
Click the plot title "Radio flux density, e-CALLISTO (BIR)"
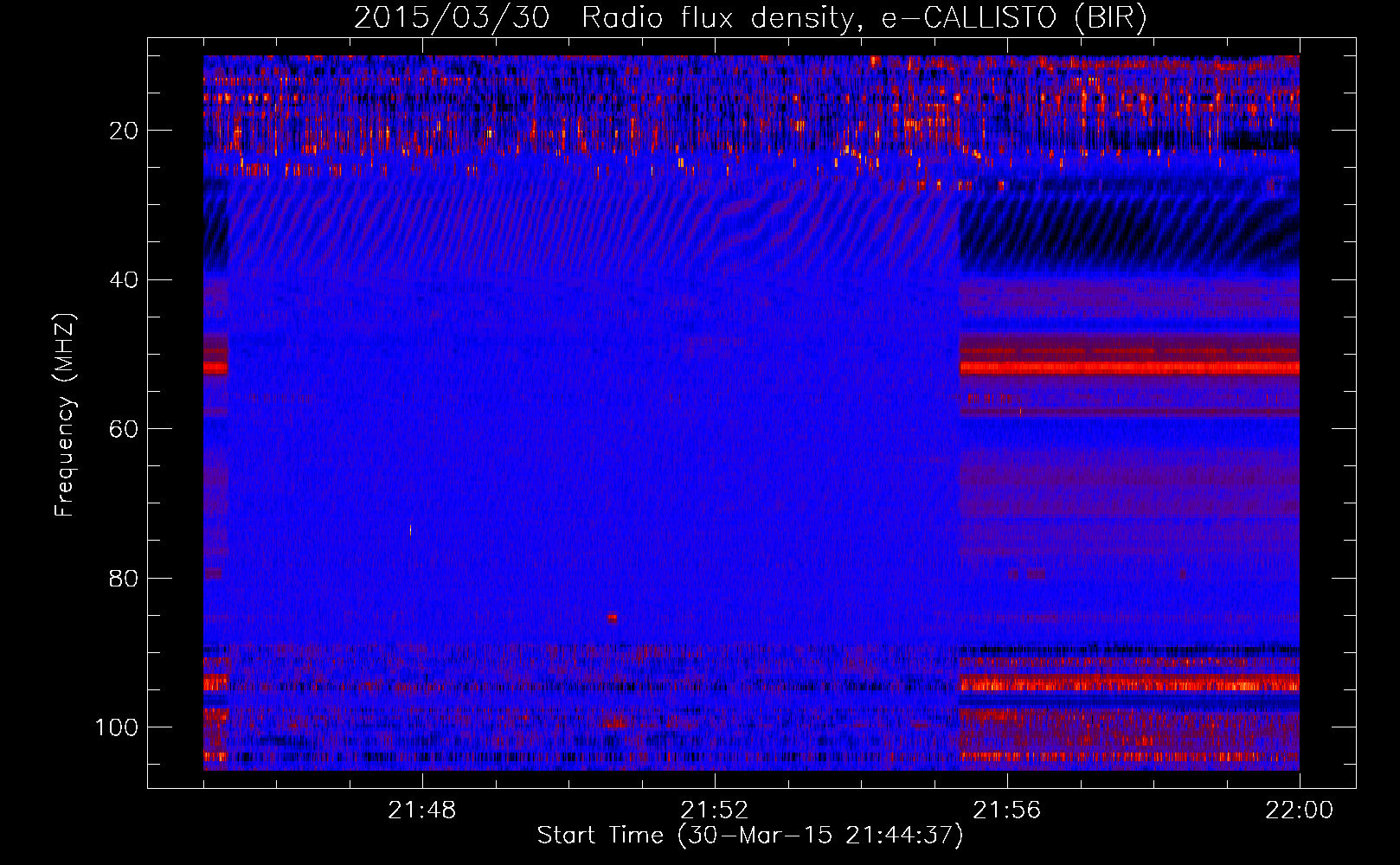pyautogui.click(x=864, y=18)
